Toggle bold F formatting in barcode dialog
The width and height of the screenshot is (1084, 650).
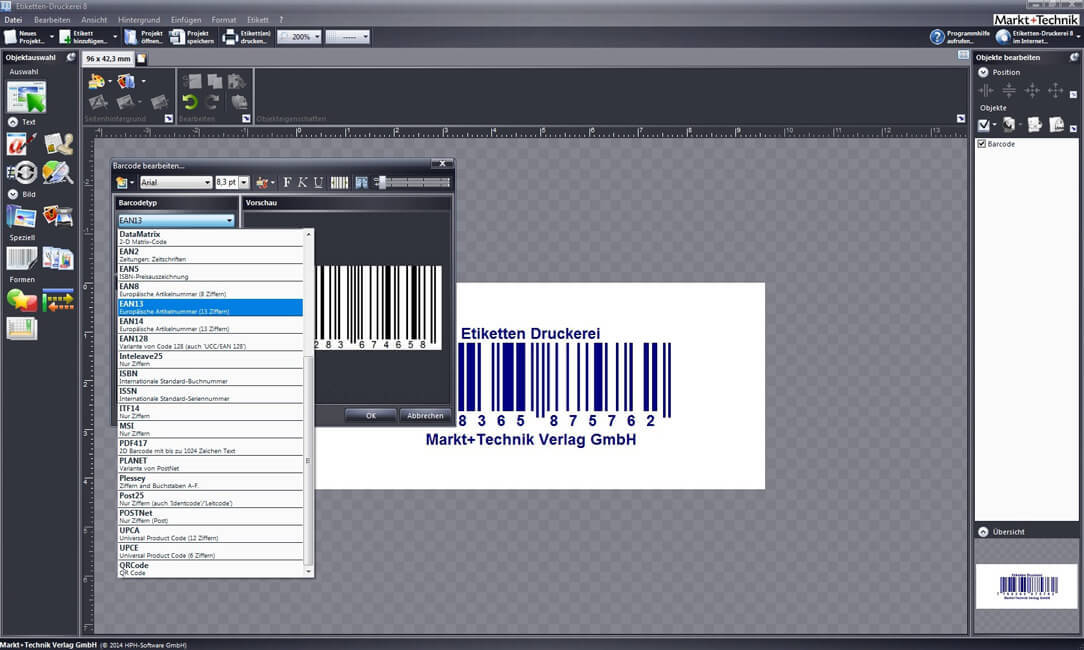point(287,182)
